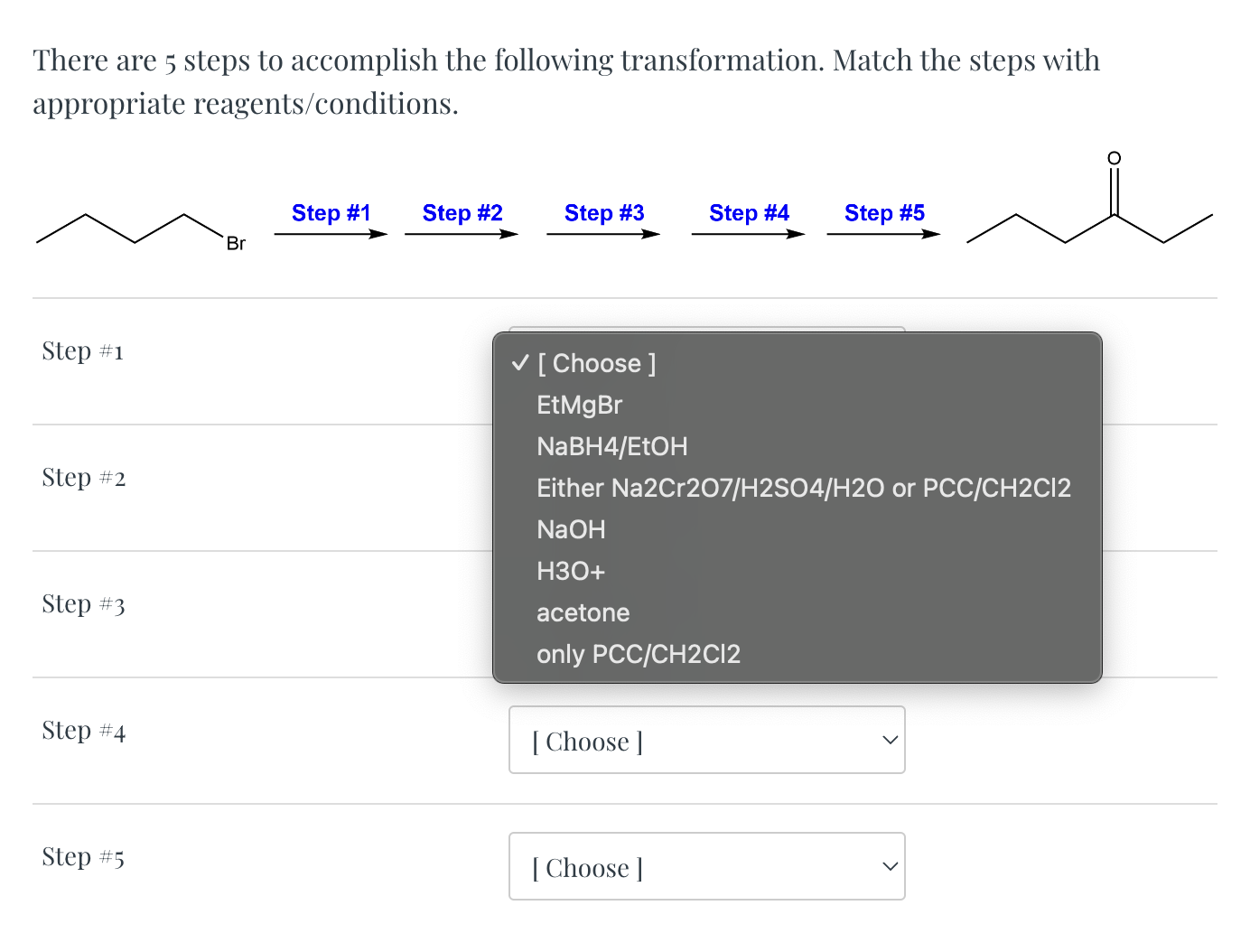
Task: Click the arrow under Step #5
Action: point(883,234)
